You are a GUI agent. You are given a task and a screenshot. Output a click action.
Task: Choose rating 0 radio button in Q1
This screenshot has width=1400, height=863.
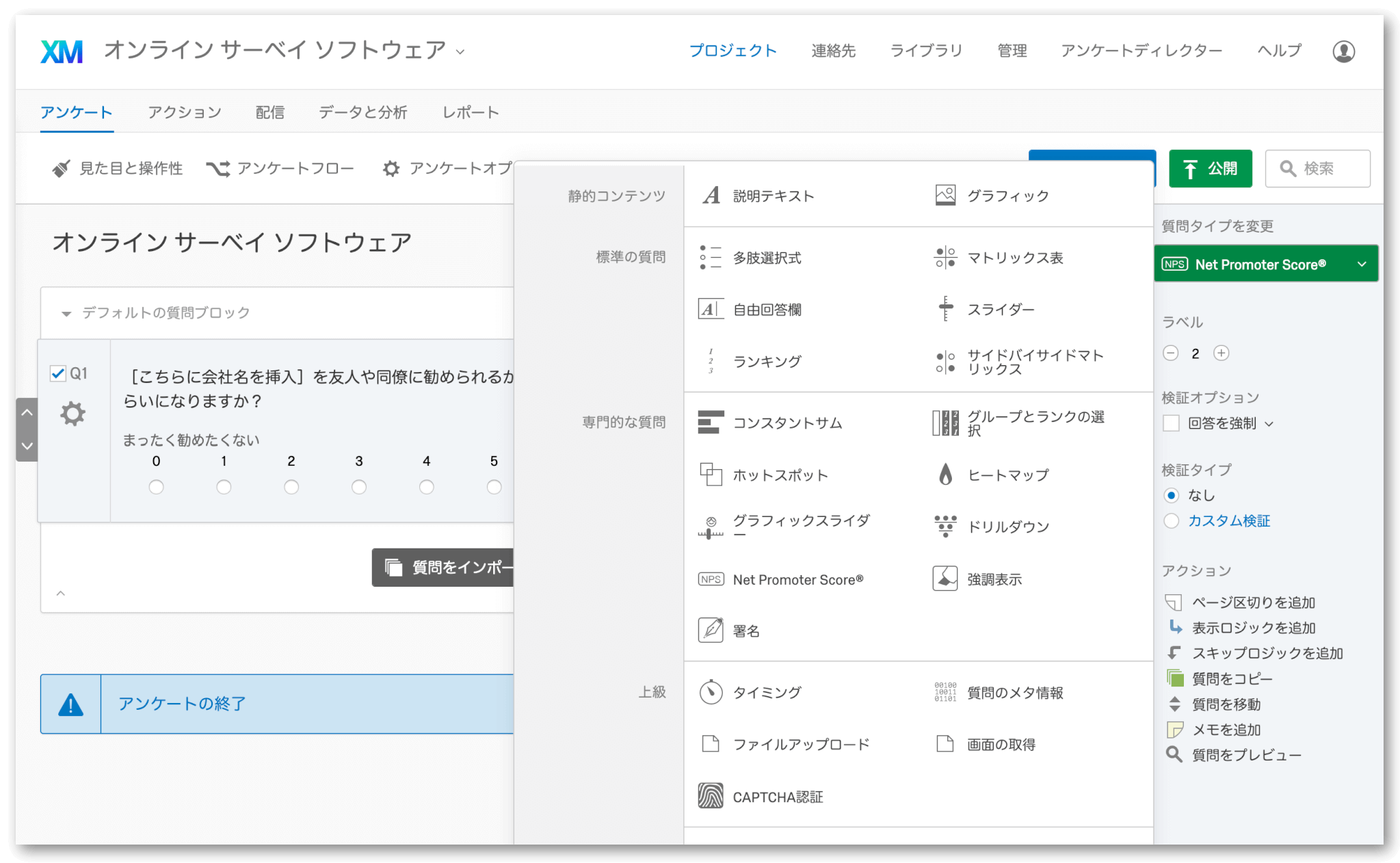157,487
